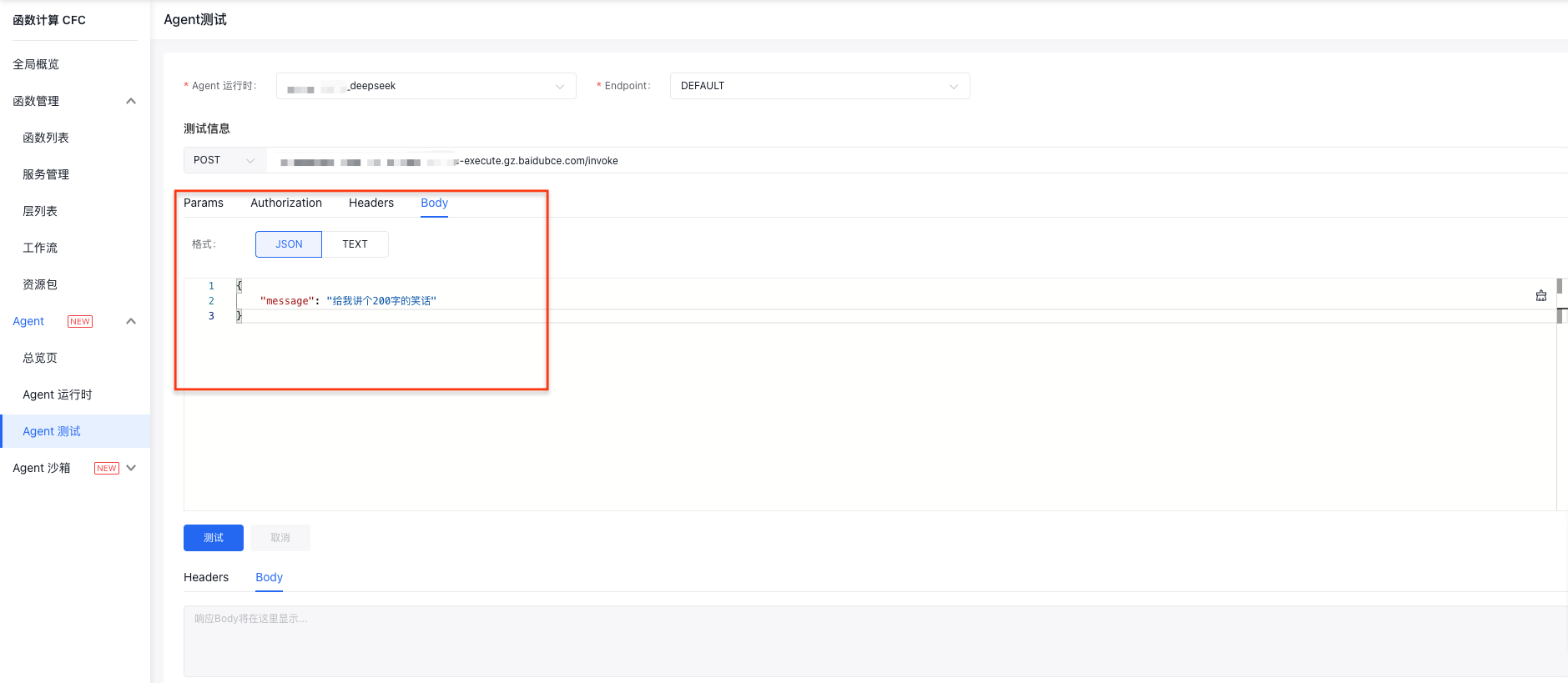Go to 函数列表 in sidebar
1568x683 pixels.
coord(46,138)
